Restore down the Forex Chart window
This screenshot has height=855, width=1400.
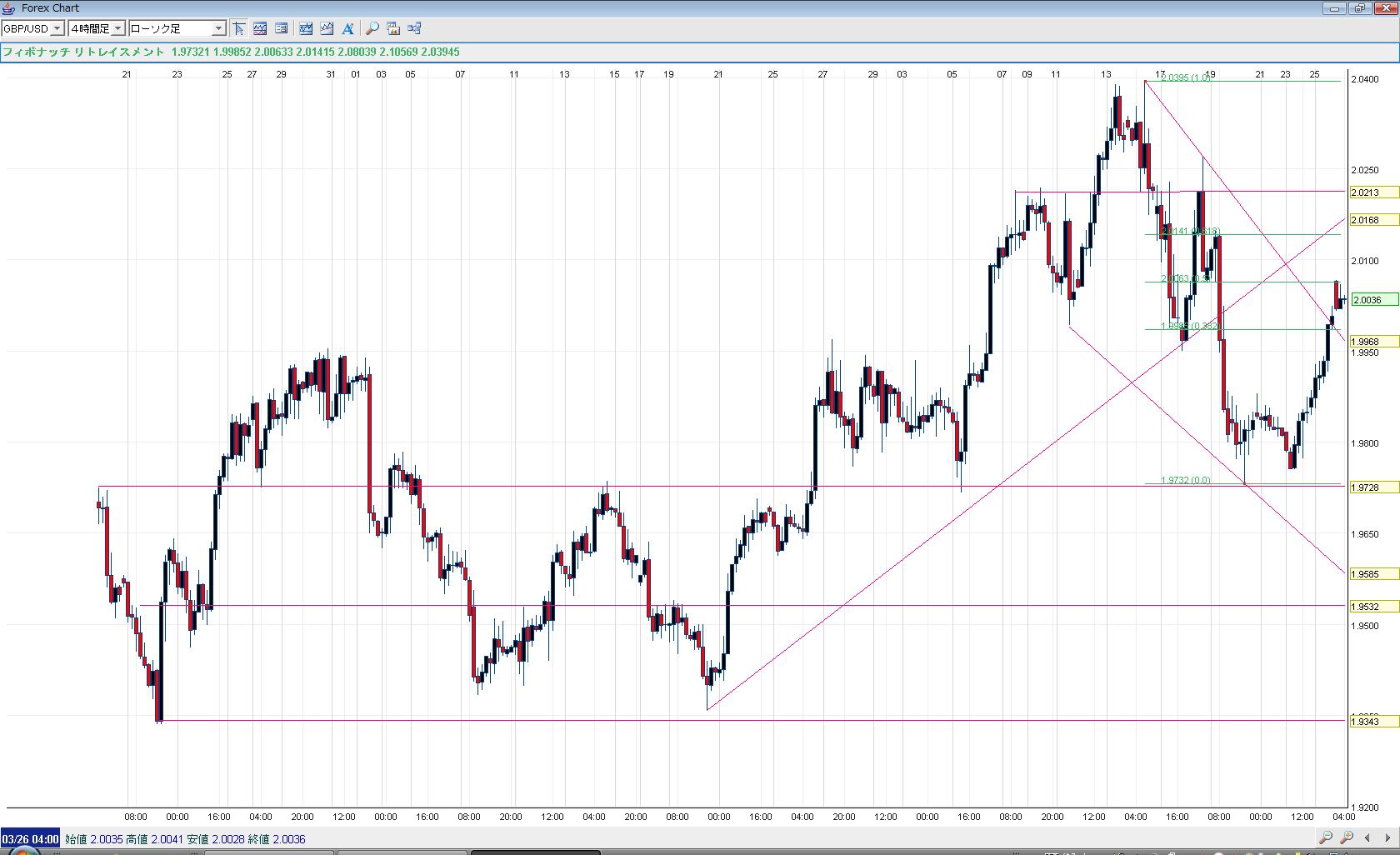click(x=1360, y=8)
